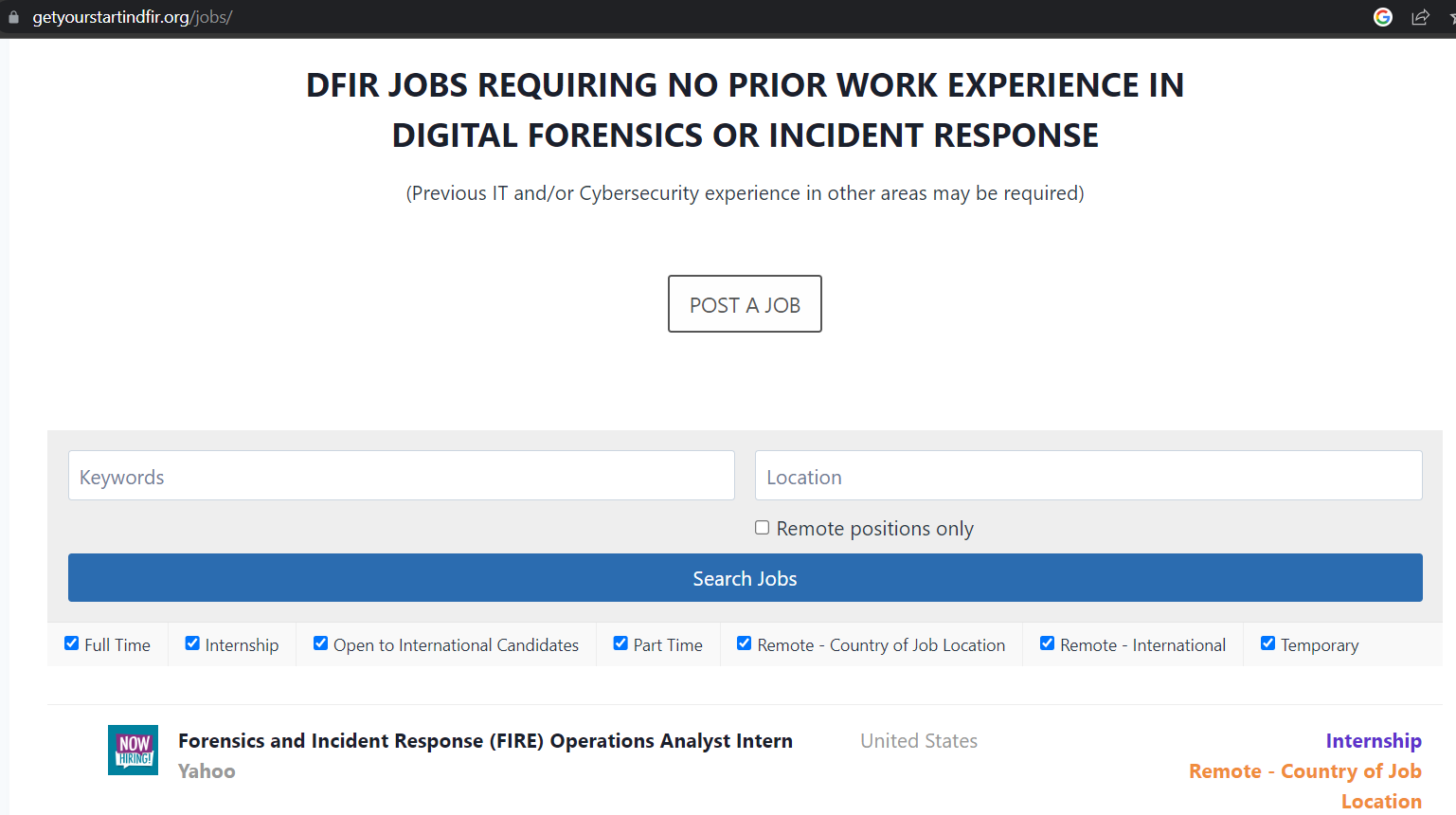Click inside the Location search field
1456x815 pixels.
1088,476
